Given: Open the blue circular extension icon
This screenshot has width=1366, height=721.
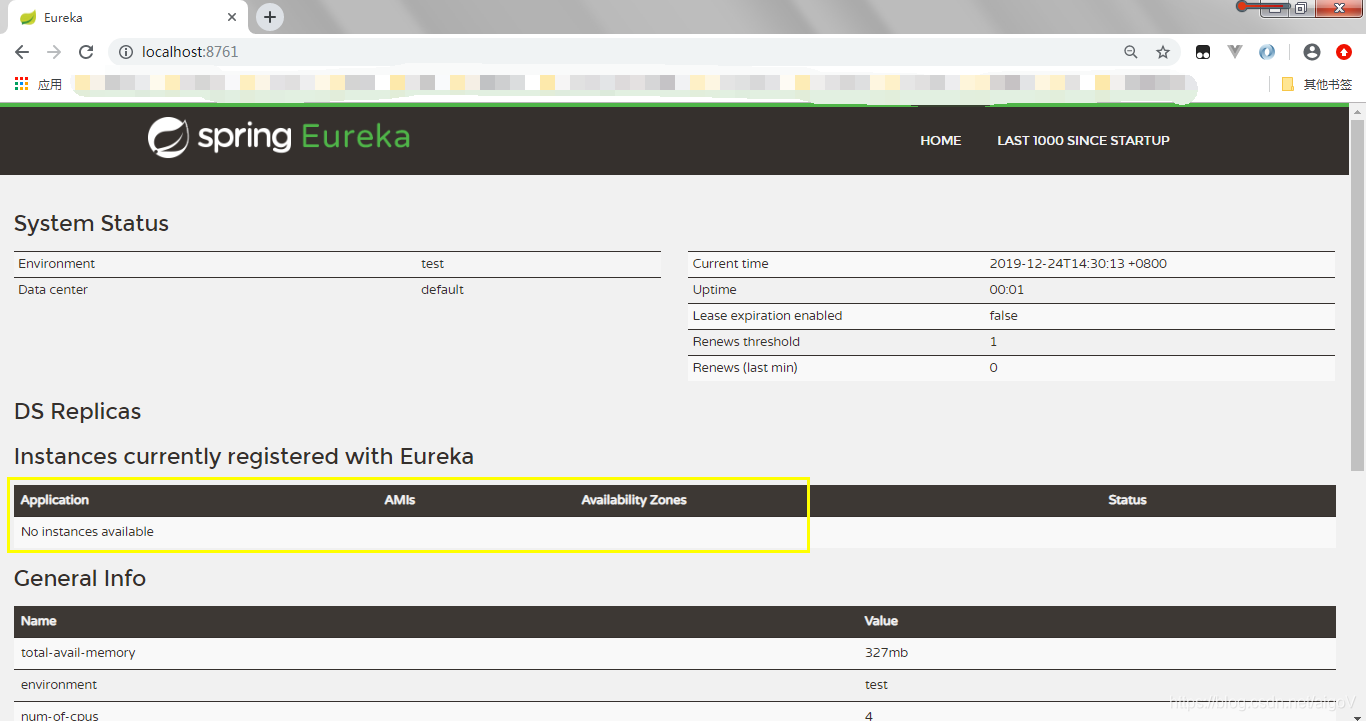Looking at the screenshot, I should [1267, 52].
